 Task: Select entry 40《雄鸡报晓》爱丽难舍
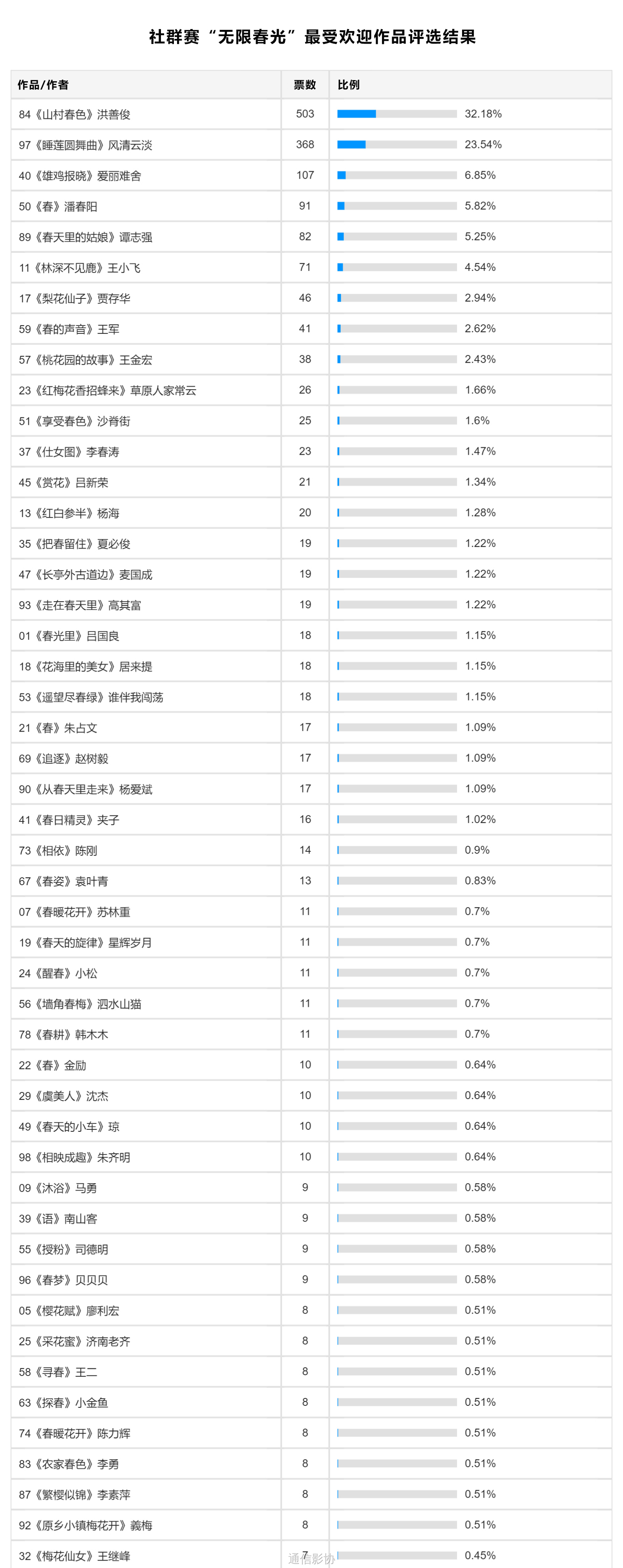(x=80, y=176)
